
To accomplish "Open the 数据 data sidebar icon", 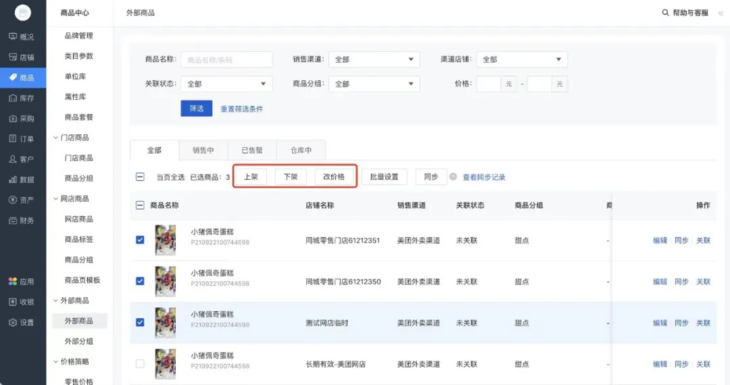I will tap(13, 179).
